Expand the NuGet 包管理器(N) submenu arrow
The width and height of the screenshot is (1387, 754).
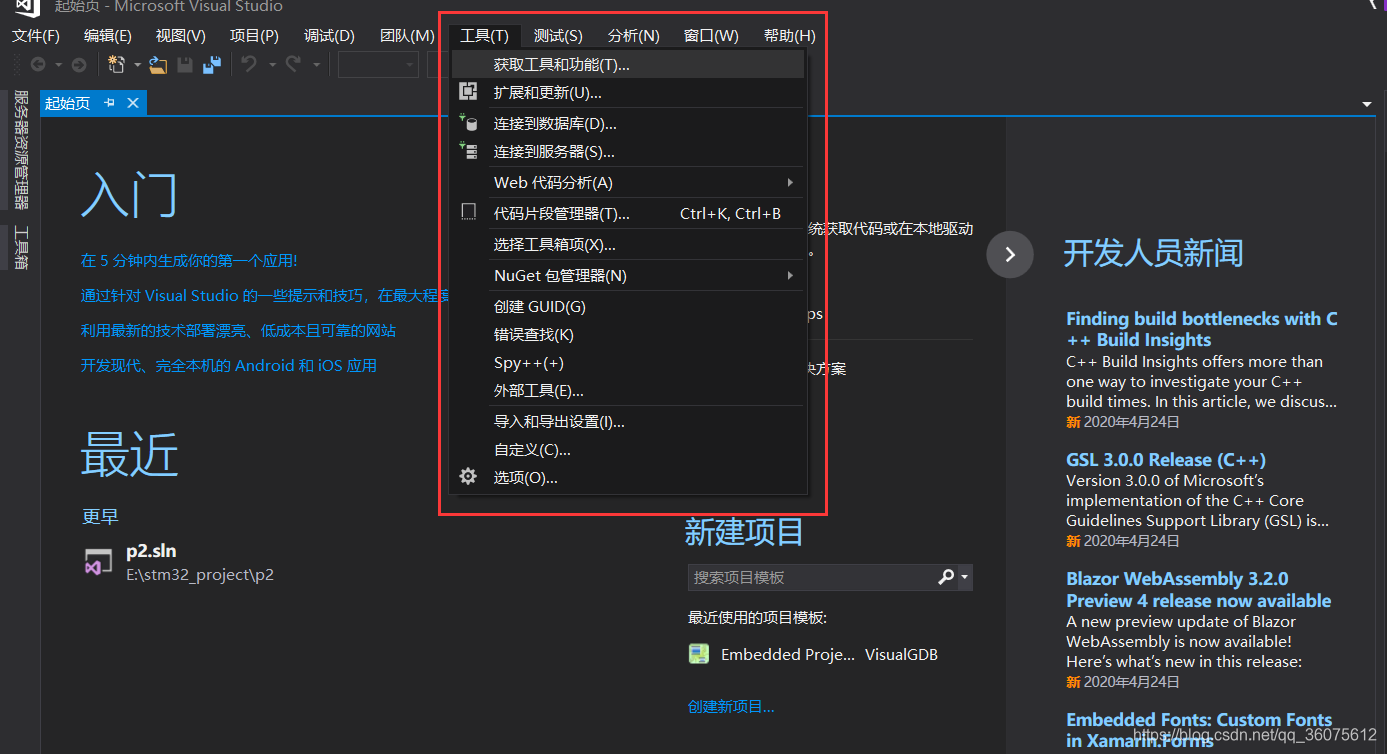pos(790,275)
